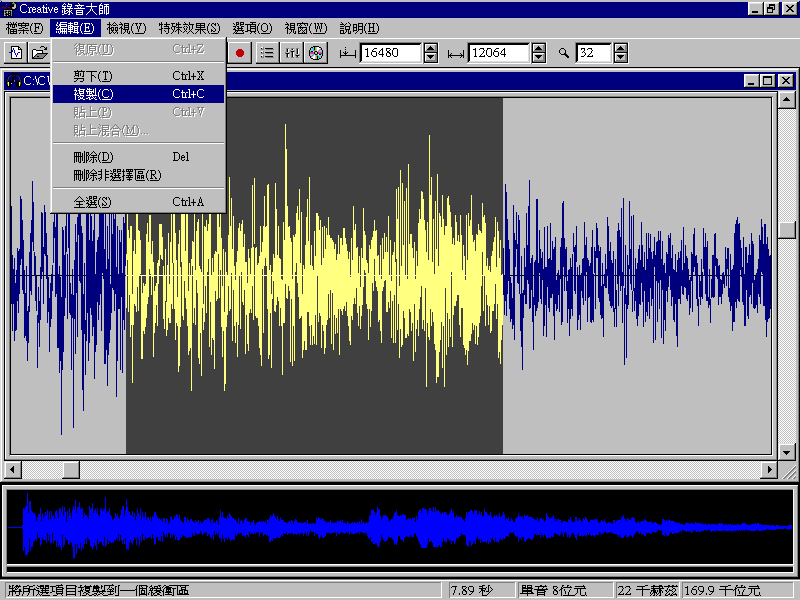
Task: Click the magnifier zoom icon
Action: pyautogui.click(x=564, y=52)
